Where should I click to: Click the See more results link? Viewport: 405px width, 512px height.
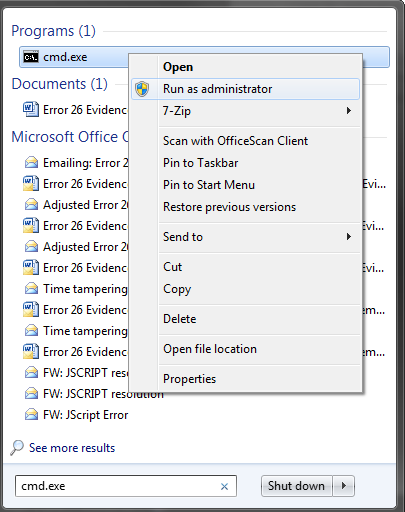pos(72,448)
